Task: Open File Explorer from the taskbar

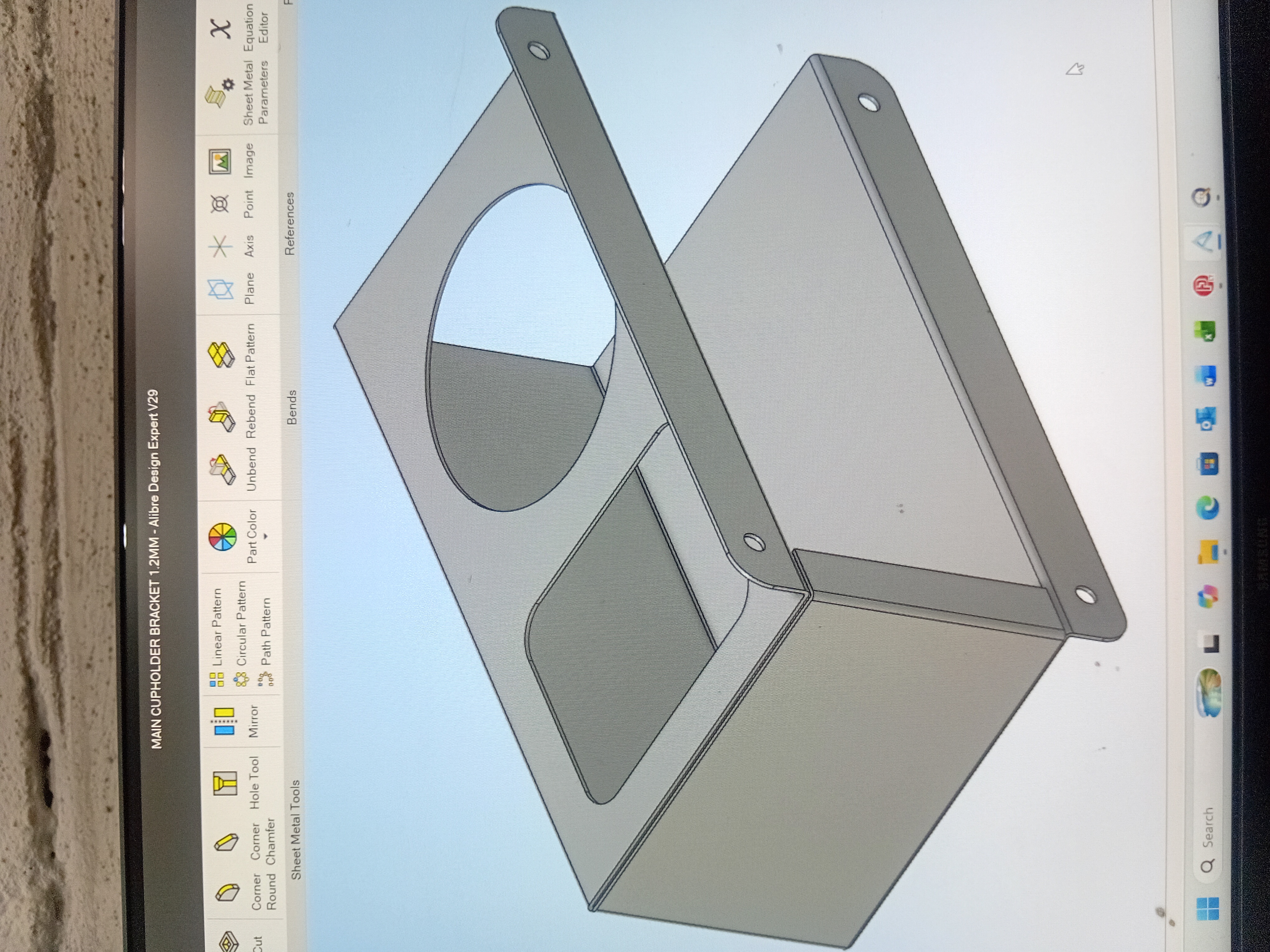Action: coord(1208,553)
